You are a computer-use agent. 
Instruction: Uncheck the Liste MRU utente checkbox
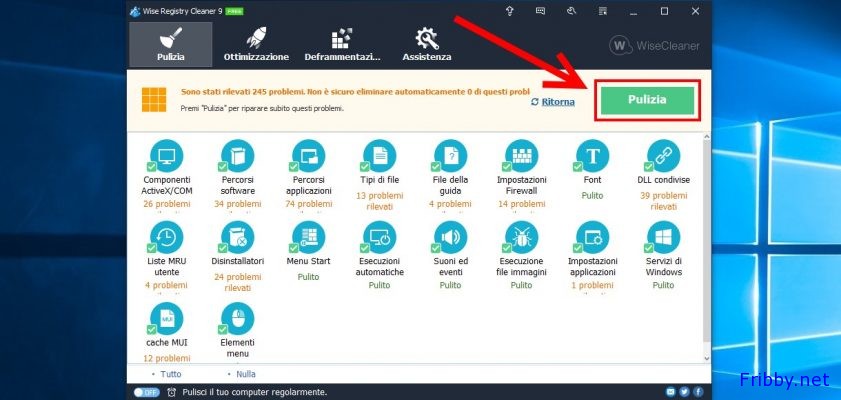click(x=152, y=249)
